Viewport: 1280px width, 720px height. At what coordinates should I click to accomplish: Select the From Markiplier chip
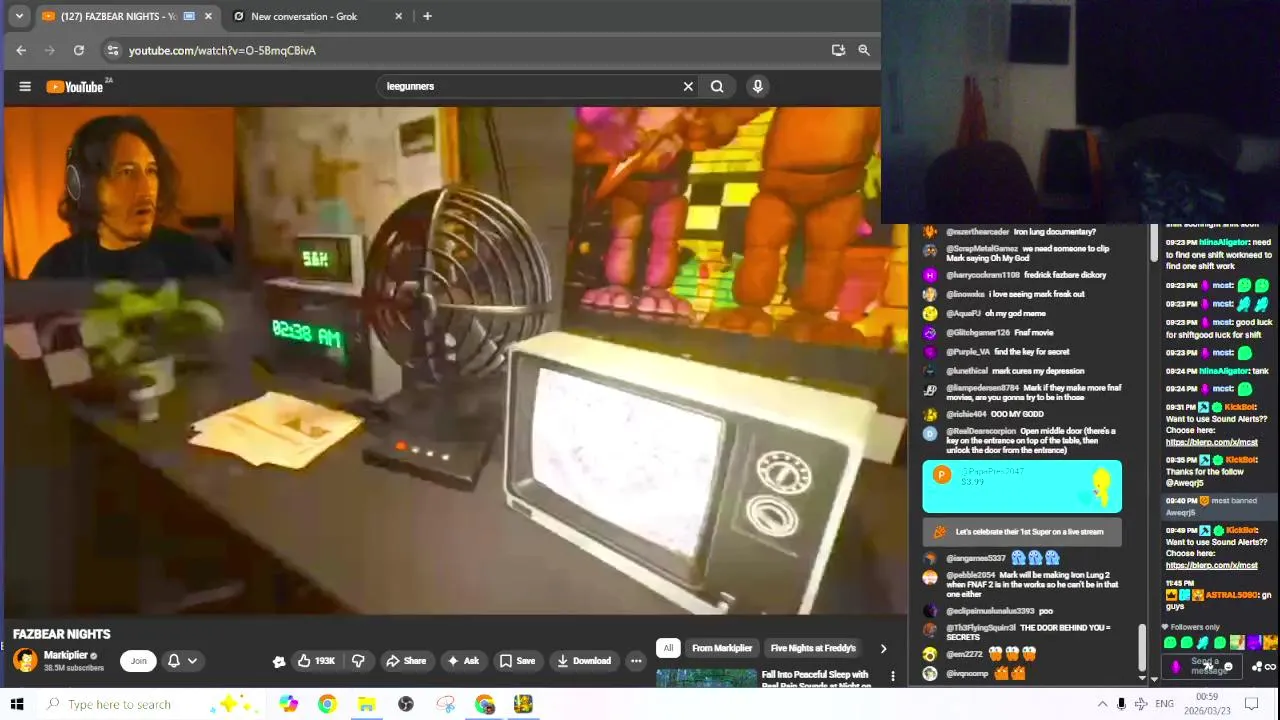pyautogui.click(x=722, y=648)
